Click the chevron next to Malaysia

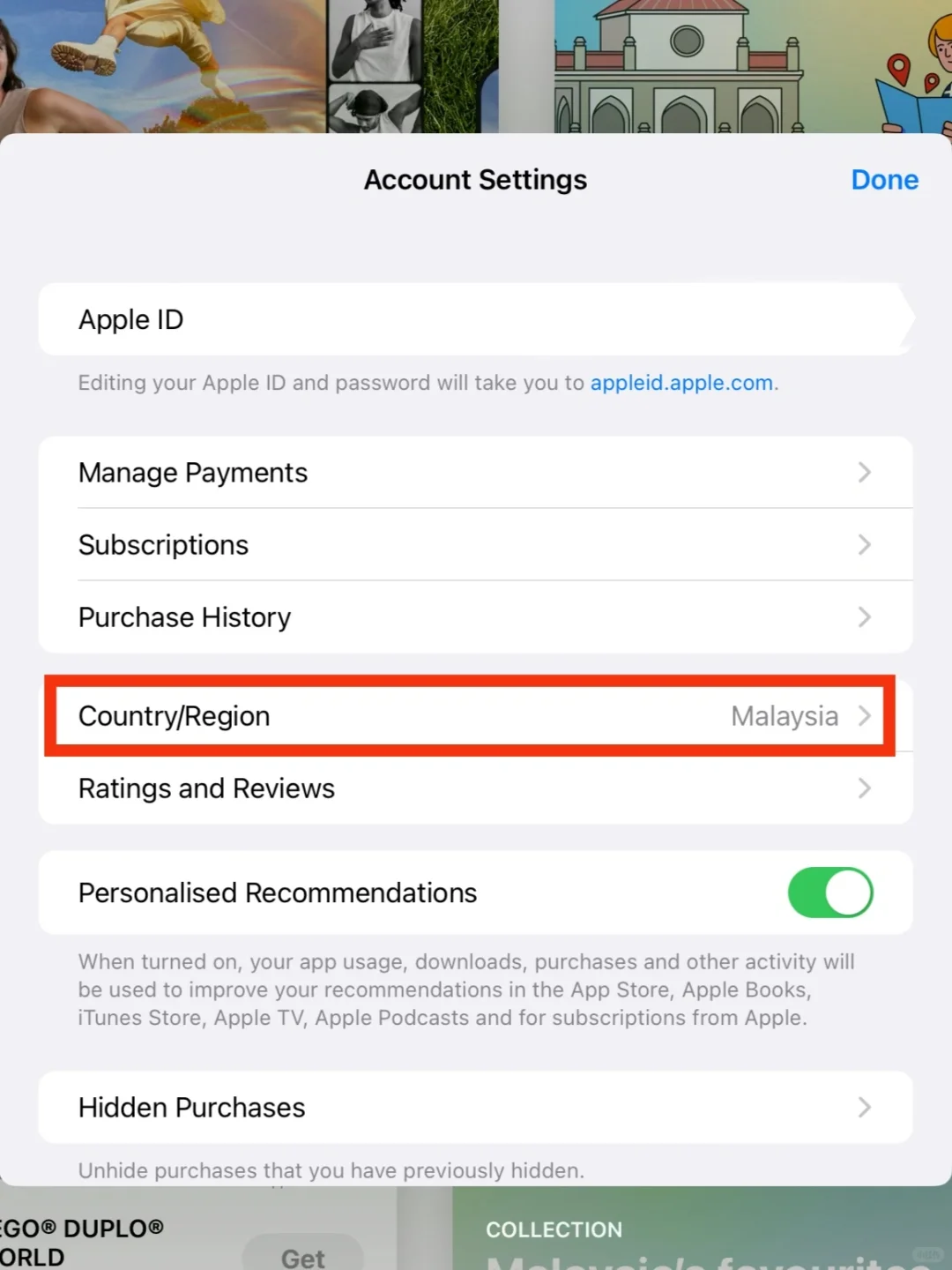(865, 716)
